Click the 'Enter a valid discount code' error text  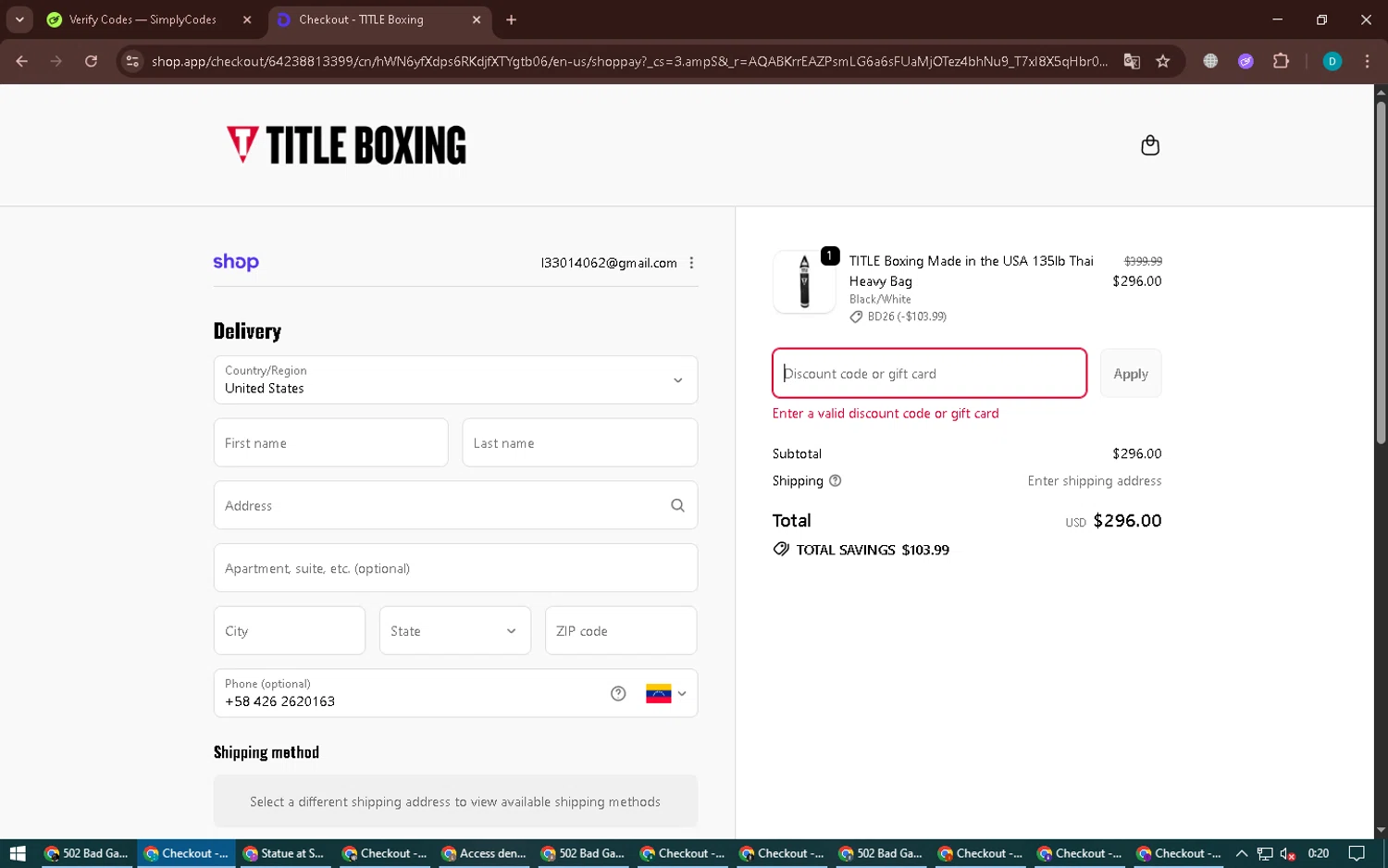(886, 414)
